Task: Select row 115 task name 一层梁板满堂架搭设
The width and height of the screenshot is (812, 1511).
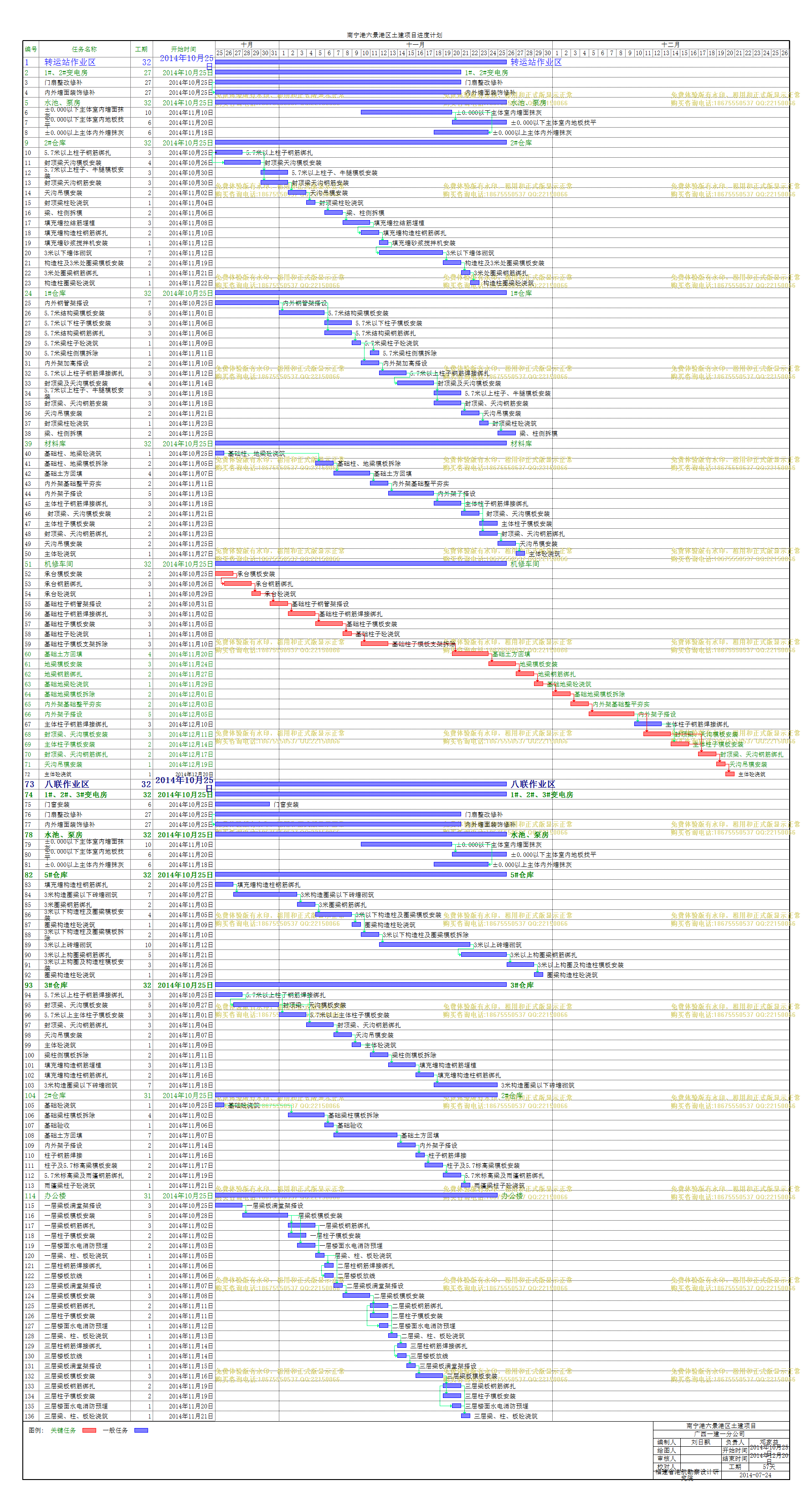Action: click(x=73, y=1206)
